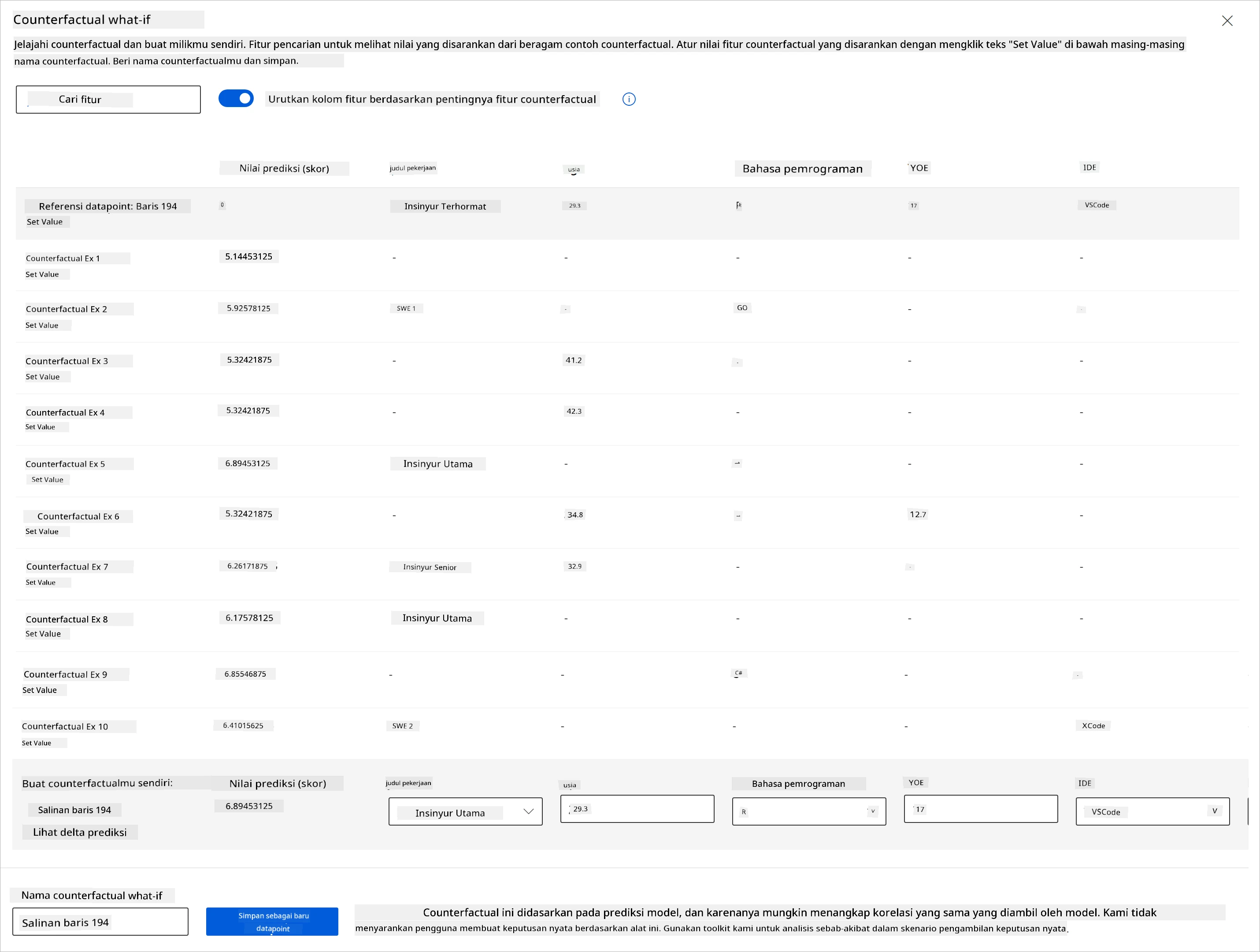Select the GO cell in Ex 2 row
Screen dimensions: 1260x952
tap(742, 307)
